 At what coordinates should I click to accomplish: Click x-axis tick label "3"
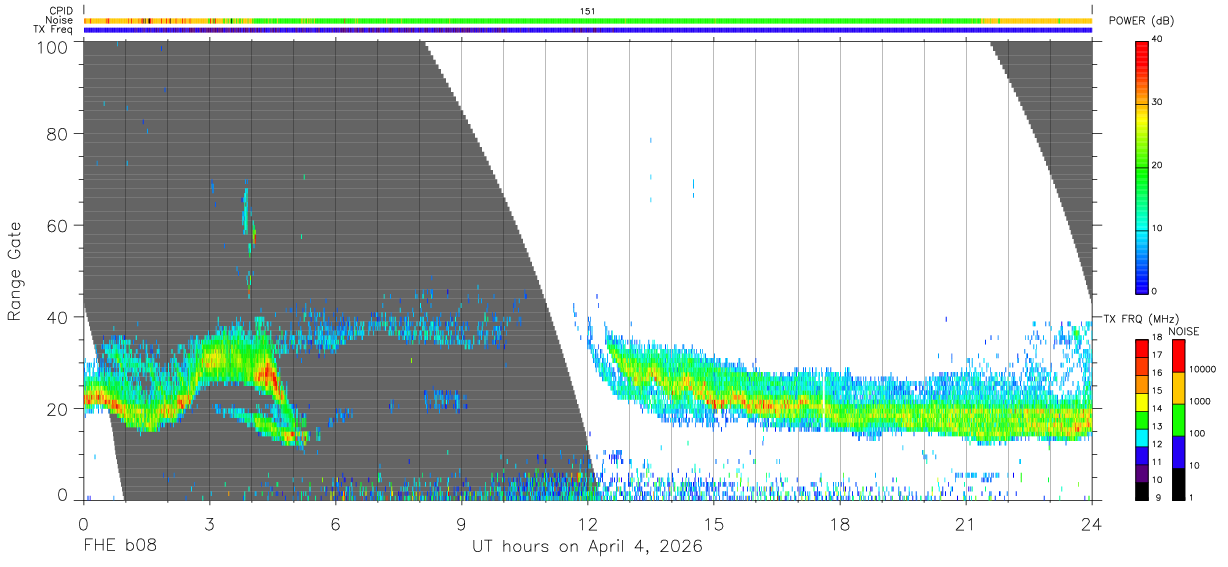coord(209,524)
